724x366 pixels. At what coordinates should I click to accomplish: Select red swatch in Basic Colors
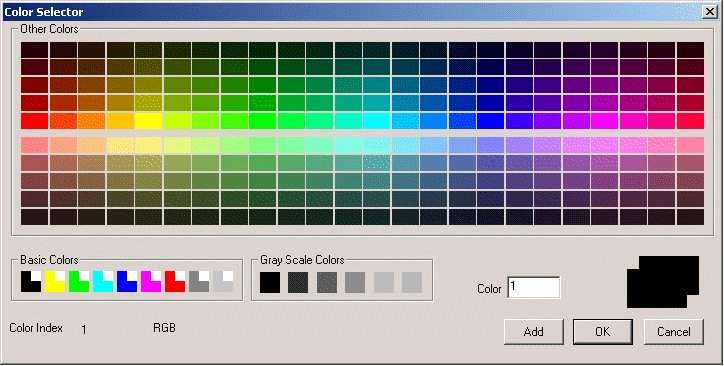point(175,282)
